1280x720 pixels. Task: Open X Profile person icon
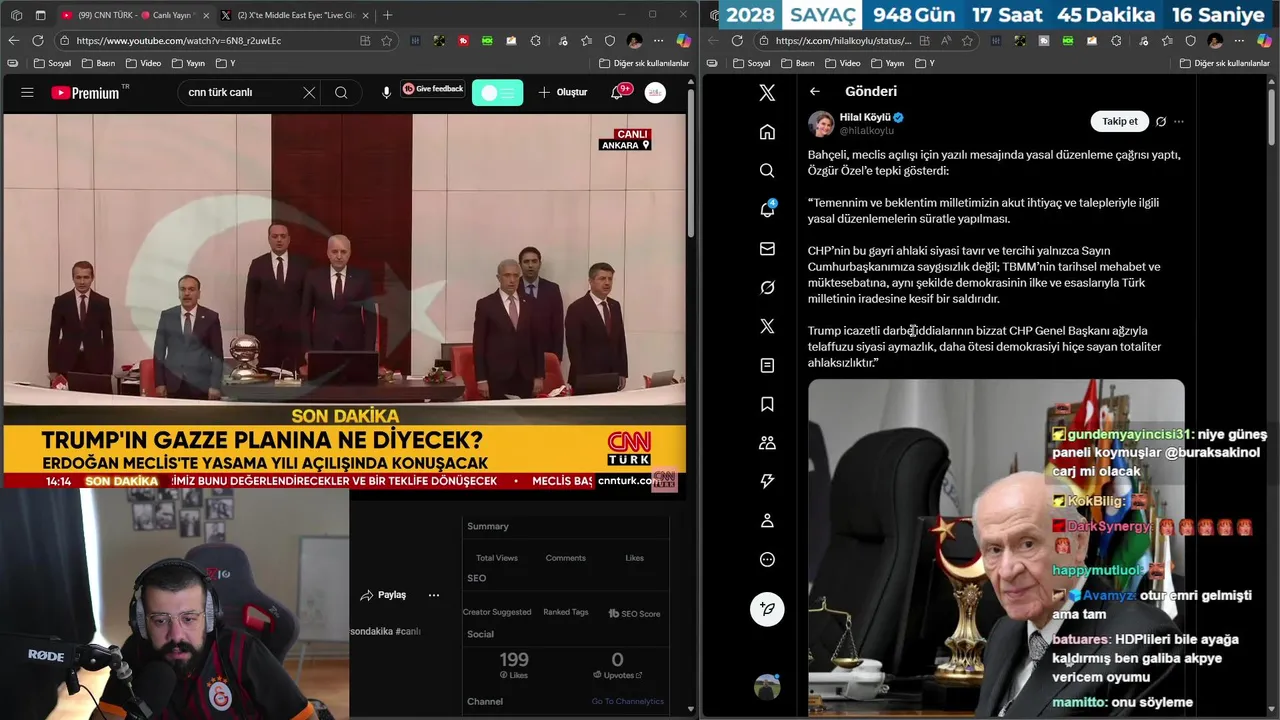coord(767,521)
